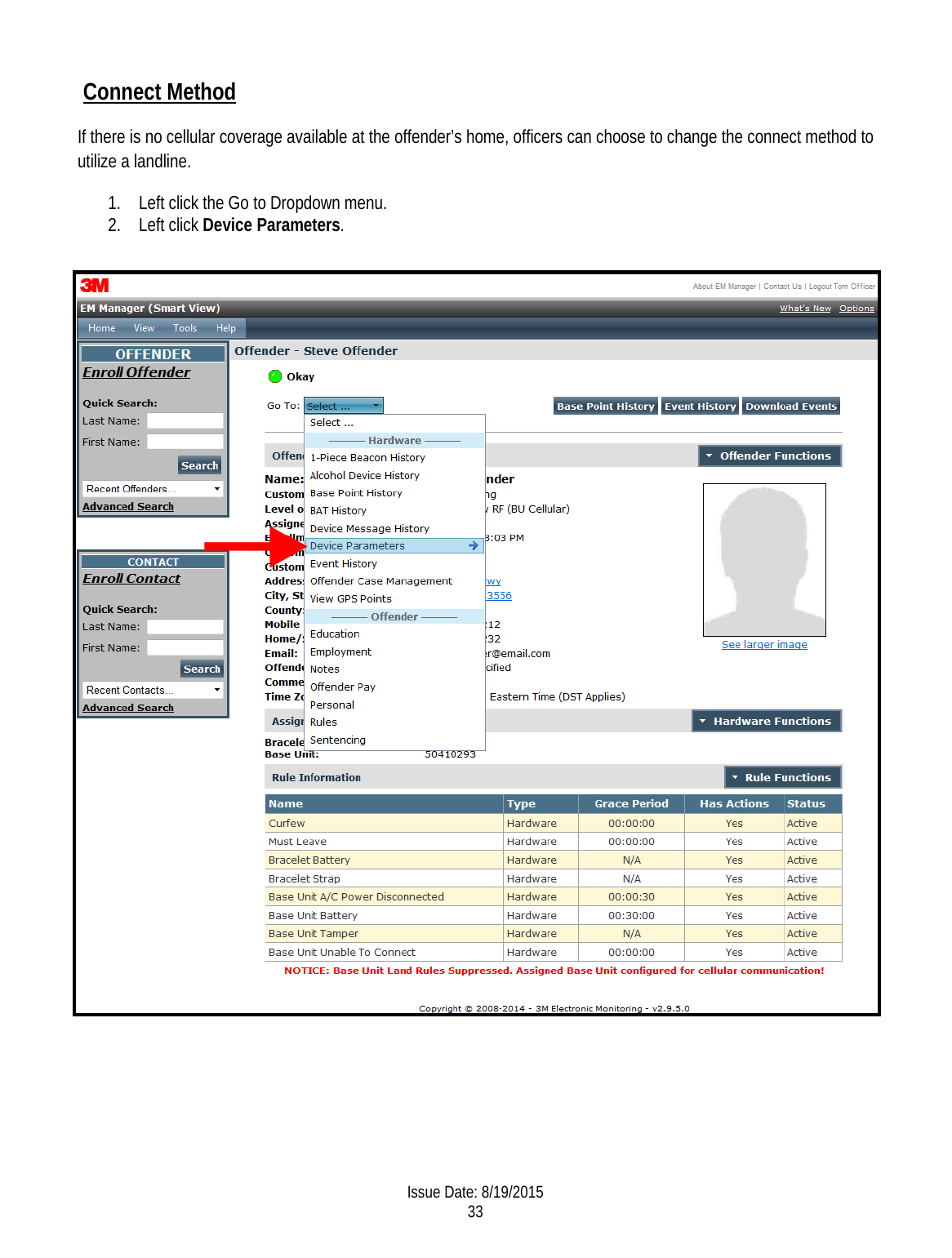Focus the Contact First Name field

[x=185, y=647]
